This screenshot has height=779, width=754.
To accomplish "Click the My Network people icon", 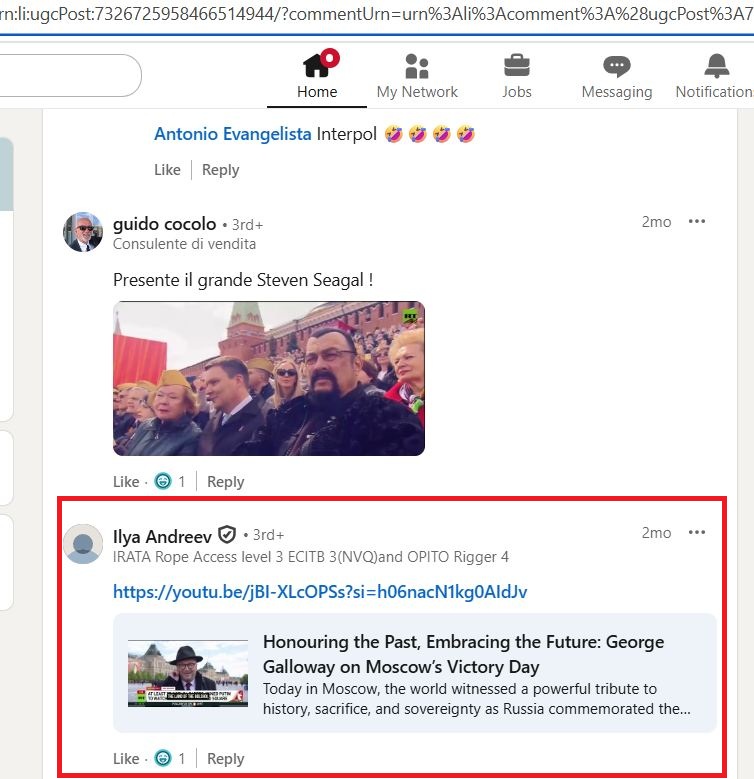I will point(417,66).
